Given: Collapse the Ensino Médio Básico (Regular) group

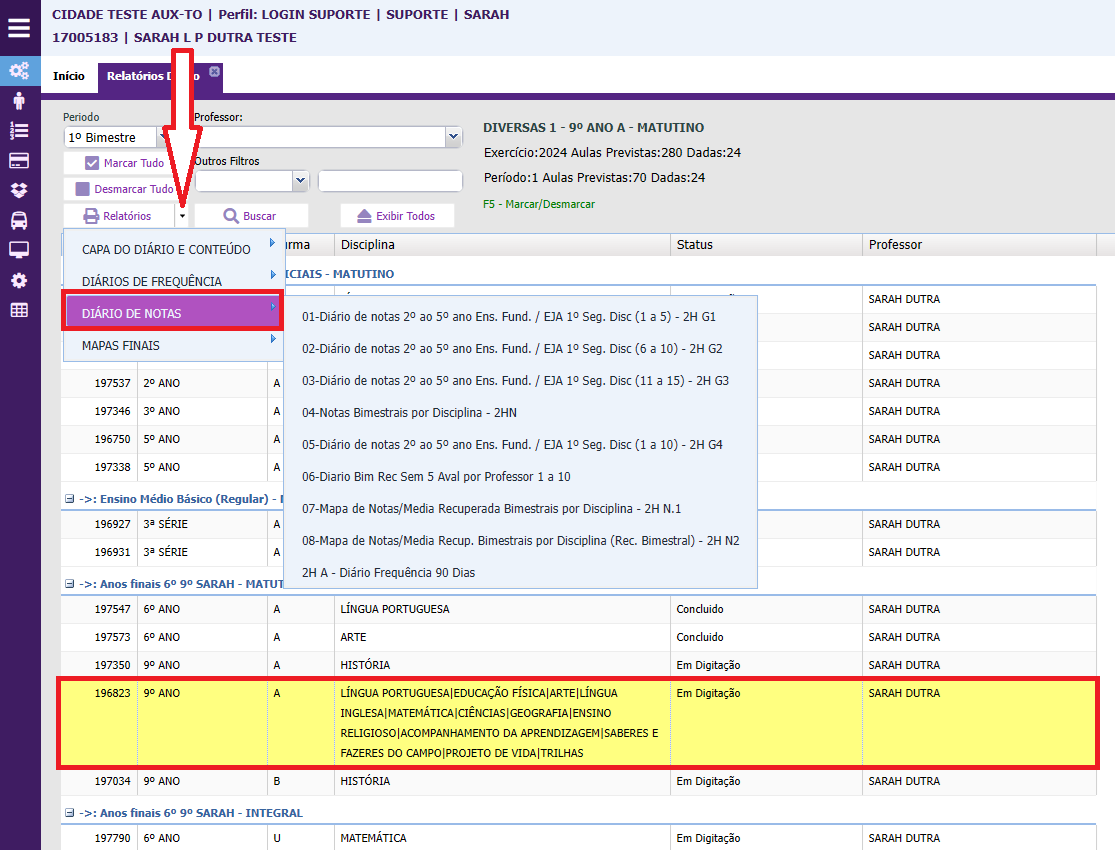Looking at the screenshot, I should pos(69,499).
